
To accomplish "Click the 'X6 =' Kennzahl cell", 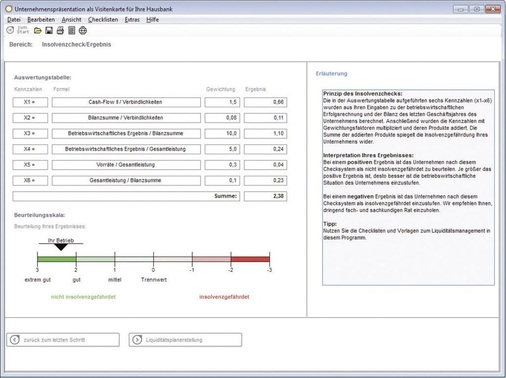I will point(30,180).
